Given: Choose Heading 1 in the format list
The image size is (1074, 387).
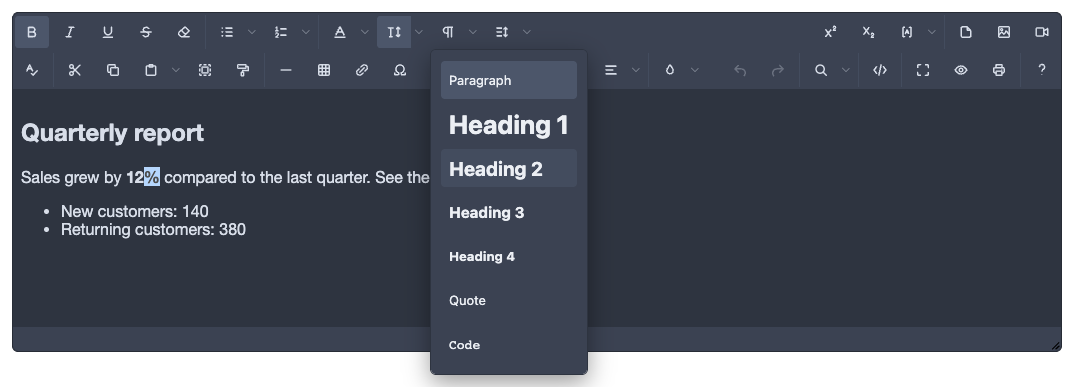Looking at the screenshot, I should 509,125.
